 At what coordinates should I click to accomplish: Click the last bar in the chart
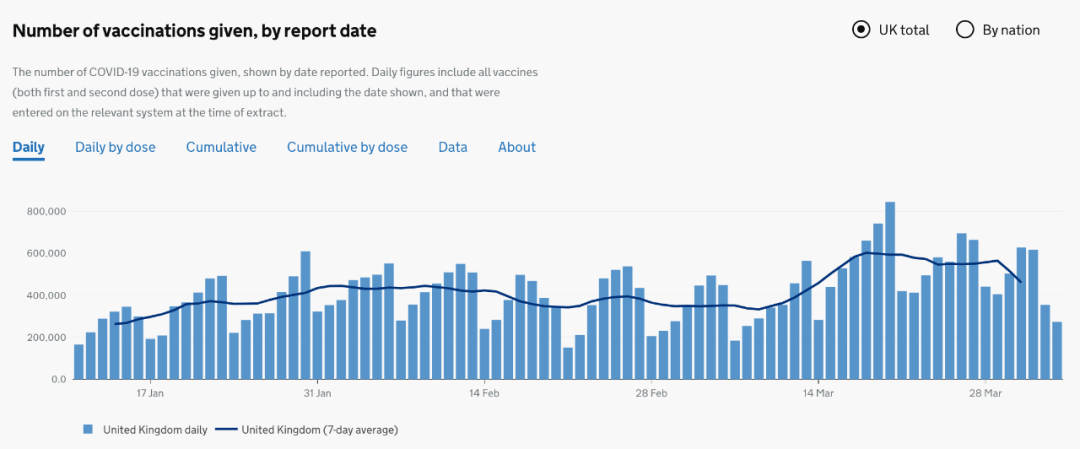pos(1057,350)
